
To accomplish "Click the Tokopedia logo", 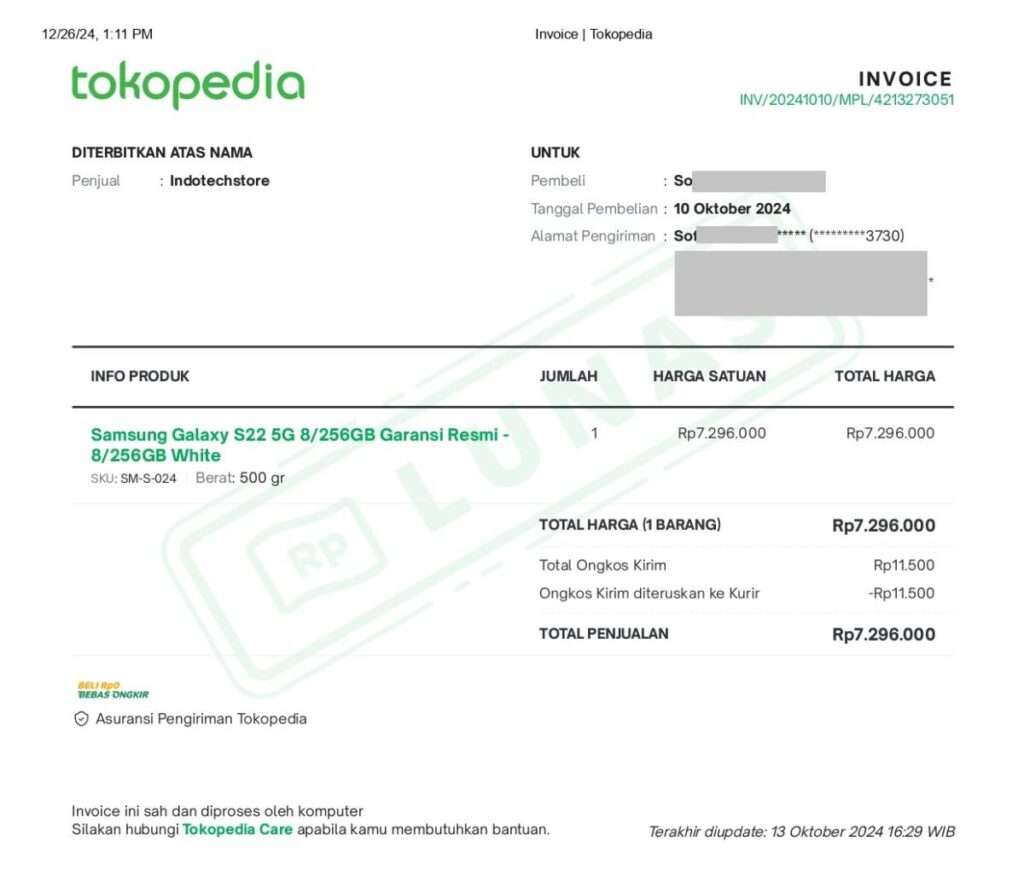I will (186, 83).
